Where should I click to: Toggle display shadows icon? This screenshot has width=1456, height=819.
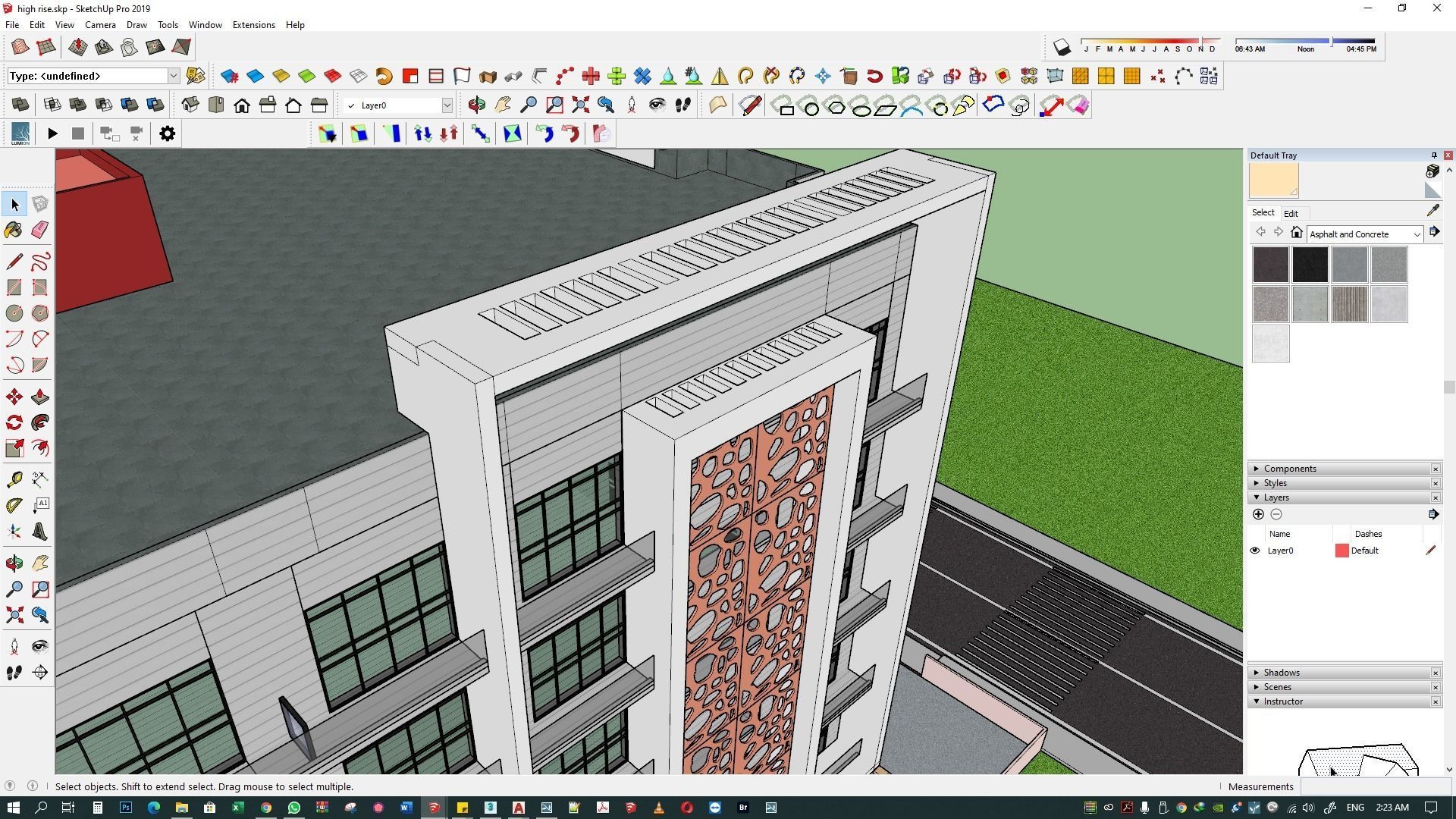tap(1062, 47)
